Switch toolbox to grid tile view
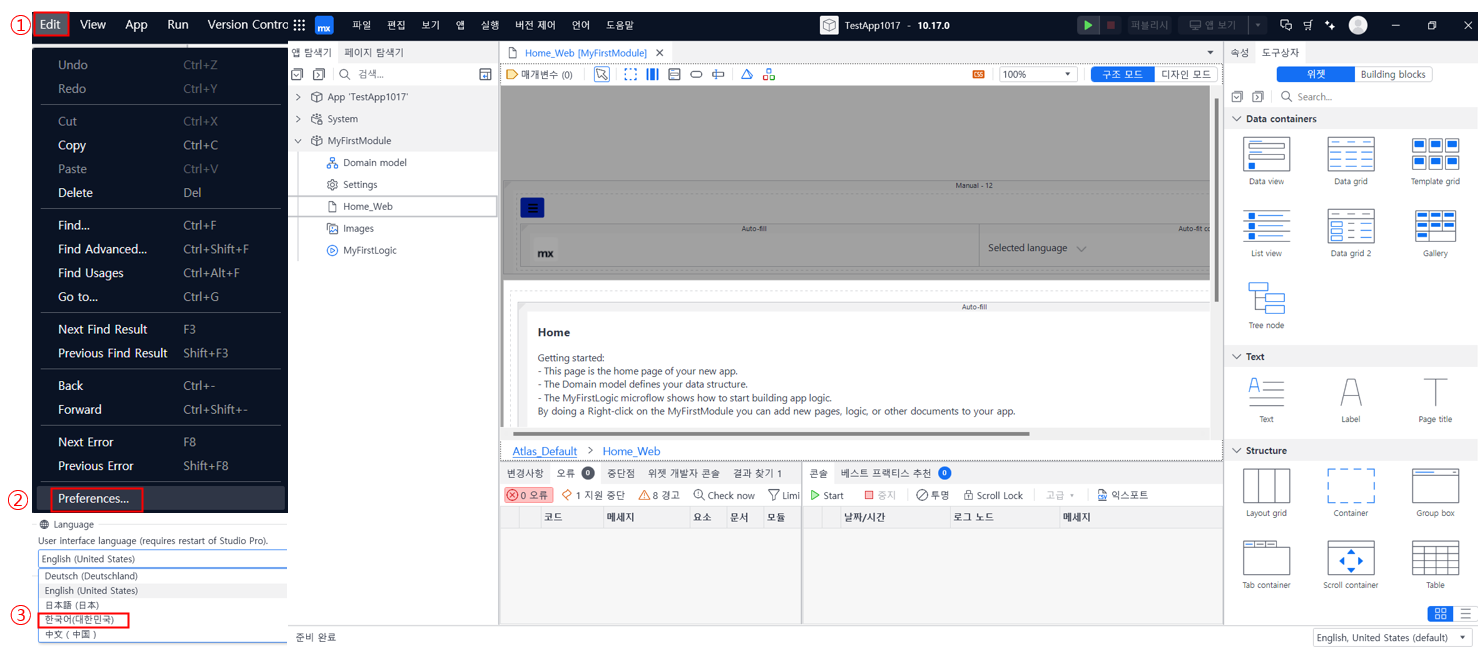 click(x=1441, y=614)
